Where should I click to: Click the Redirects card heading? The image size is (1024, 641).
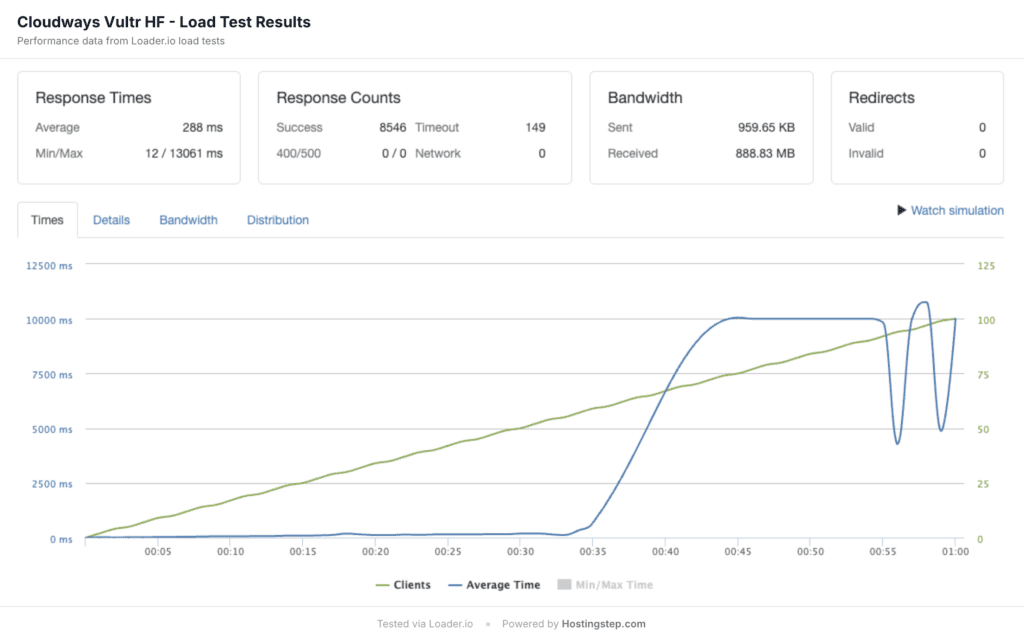point(882,98)
